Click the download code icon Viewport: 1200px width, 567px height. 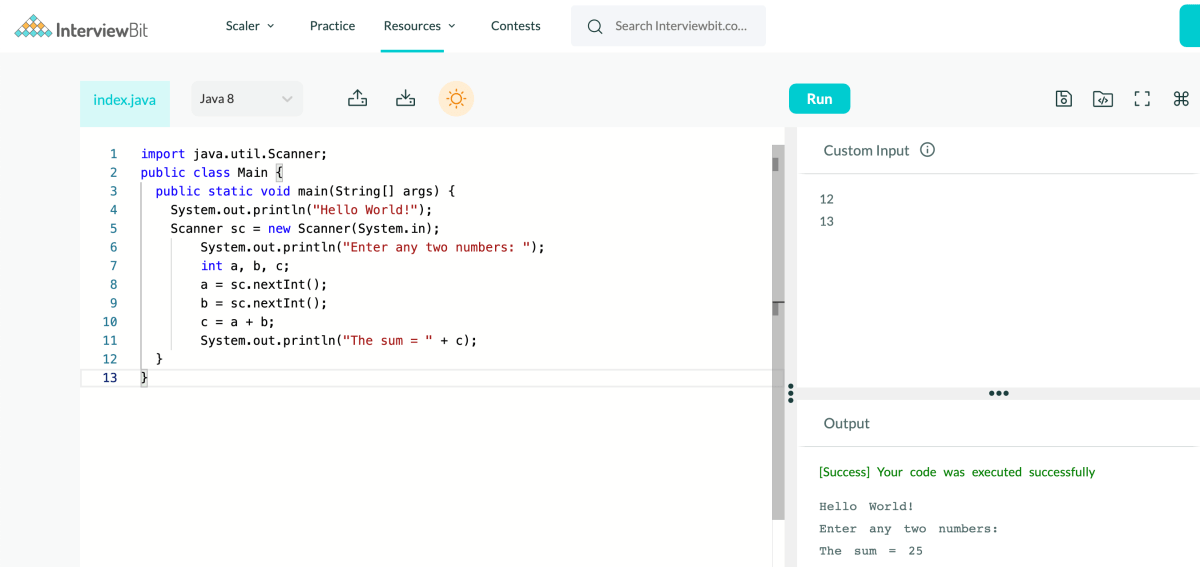[x=405, y=98]
